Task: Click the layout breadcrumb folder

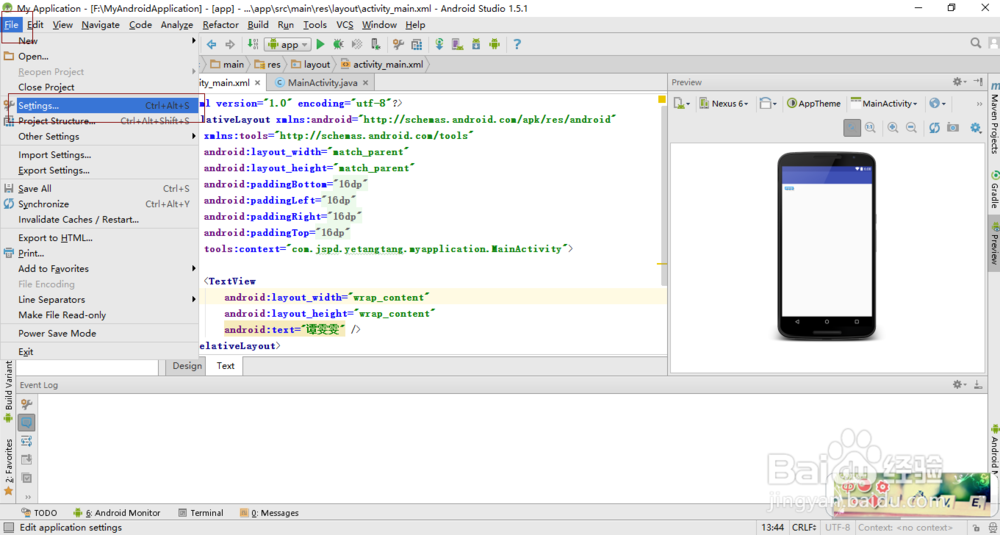Action: tap(311, 64)
